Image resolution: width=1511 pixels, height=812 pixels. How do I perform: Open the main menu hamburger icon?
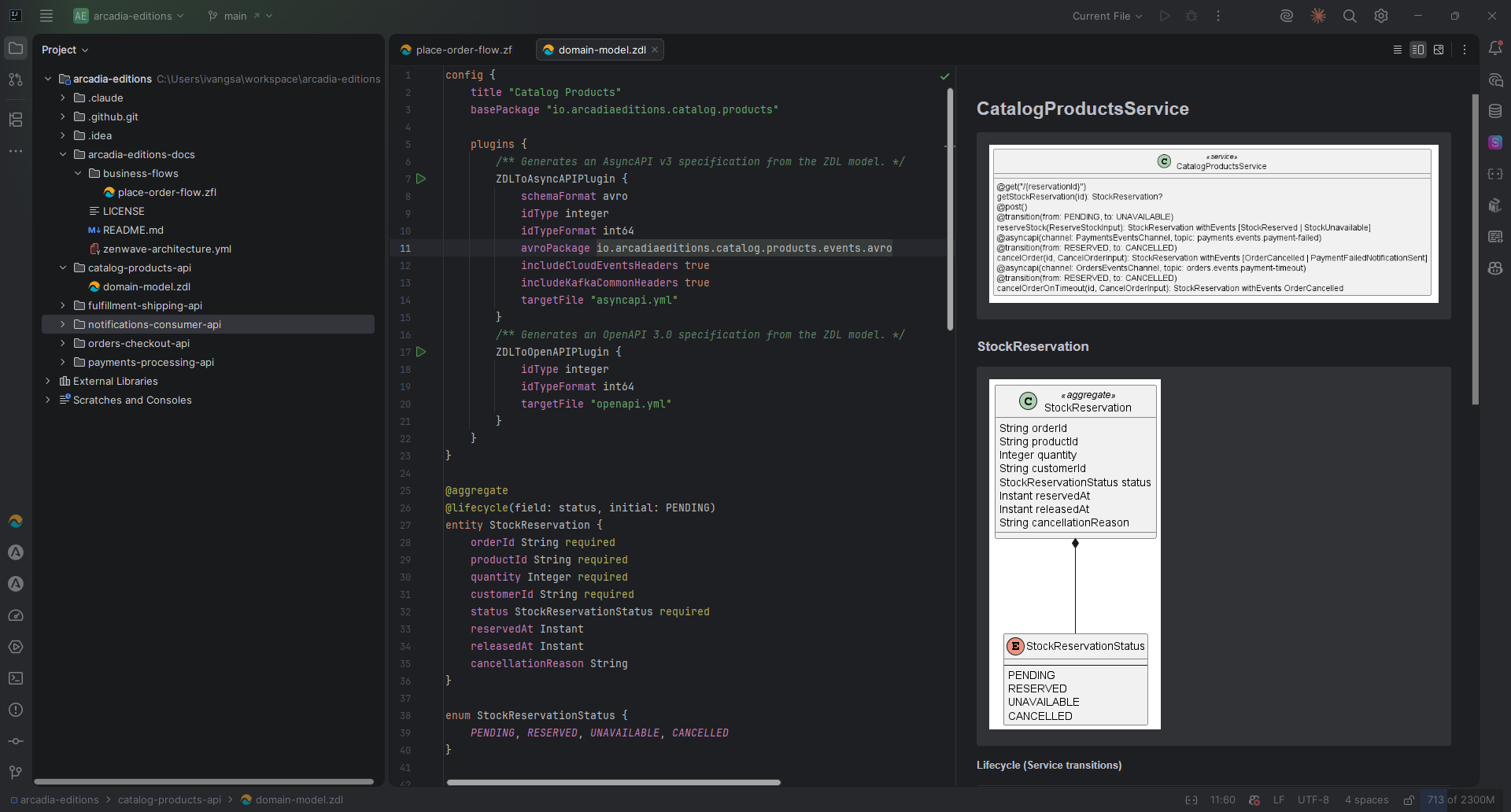46,16
